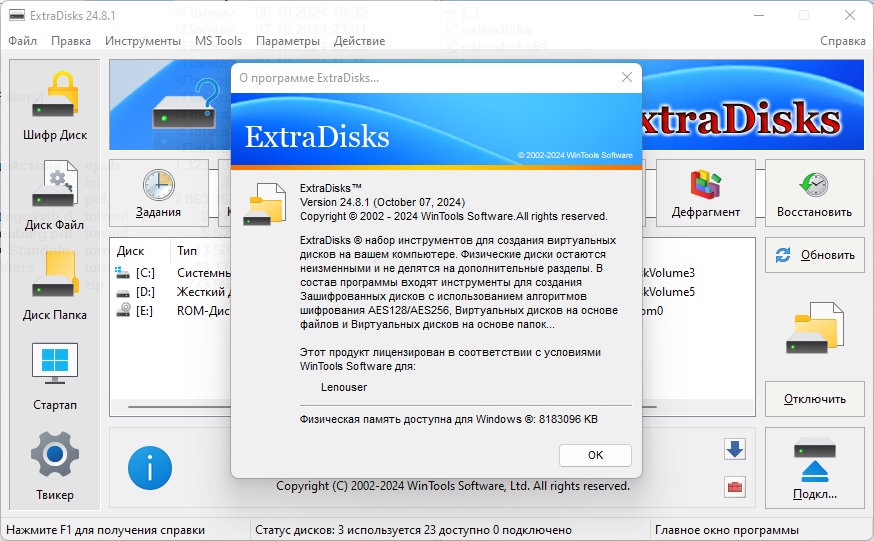The width and height of the screenshot is (874, 541).
Task: Open the Инструменты menu
Action: coord(143,41)
